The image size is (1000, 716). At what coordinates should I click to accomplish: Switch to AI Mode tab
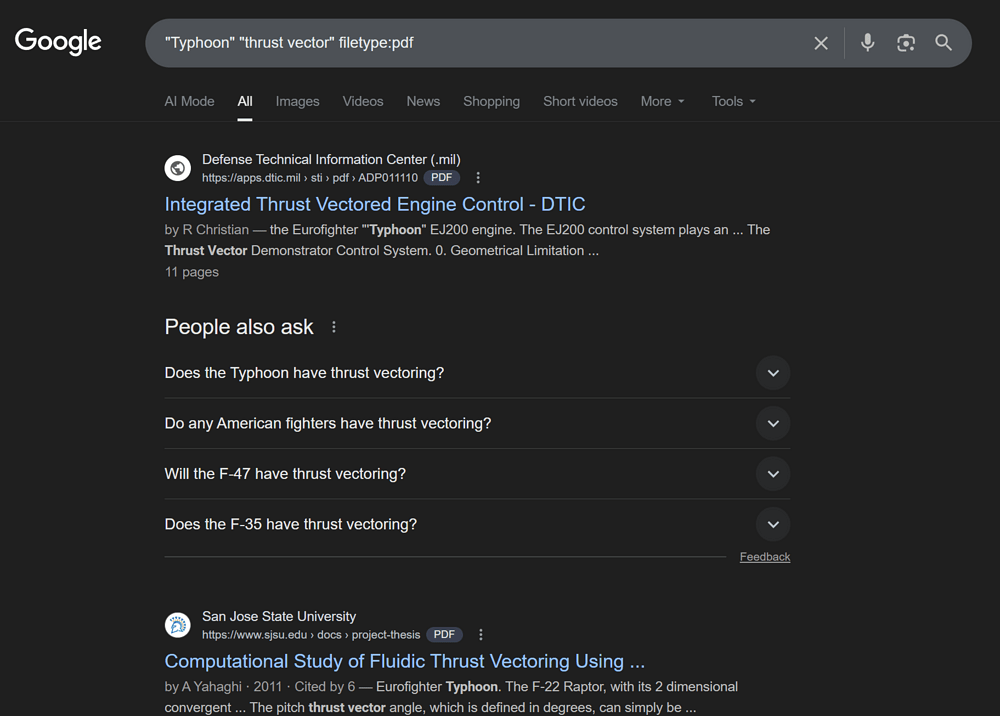click(x=189, y=101)
